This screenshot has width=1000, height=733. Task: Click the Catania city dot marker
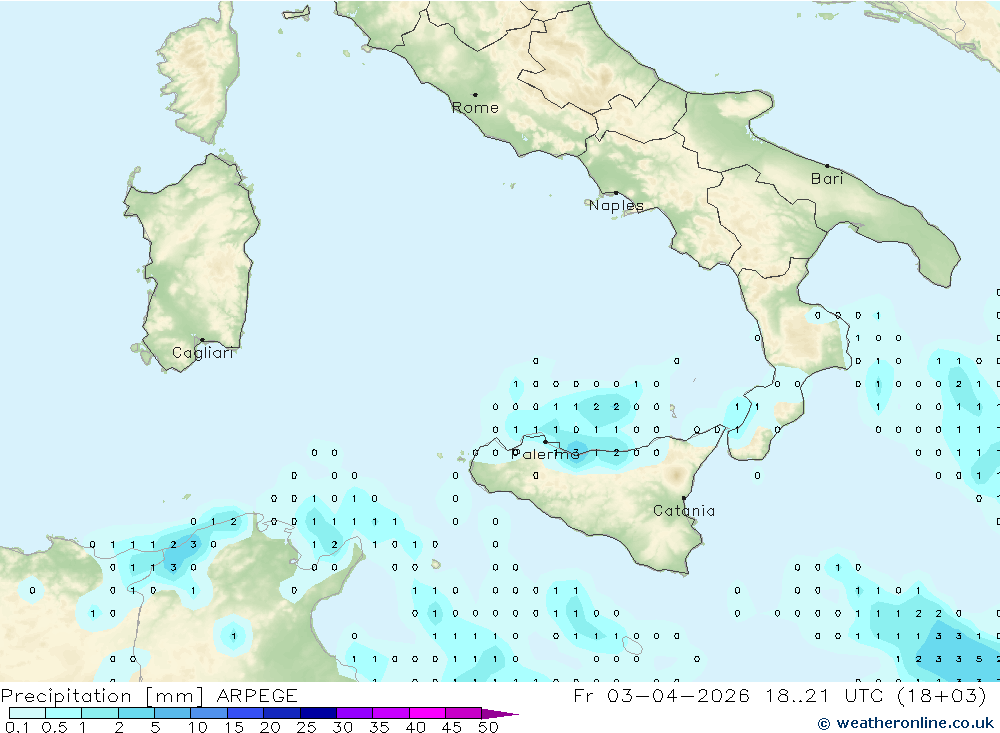[x=684, y=498]
